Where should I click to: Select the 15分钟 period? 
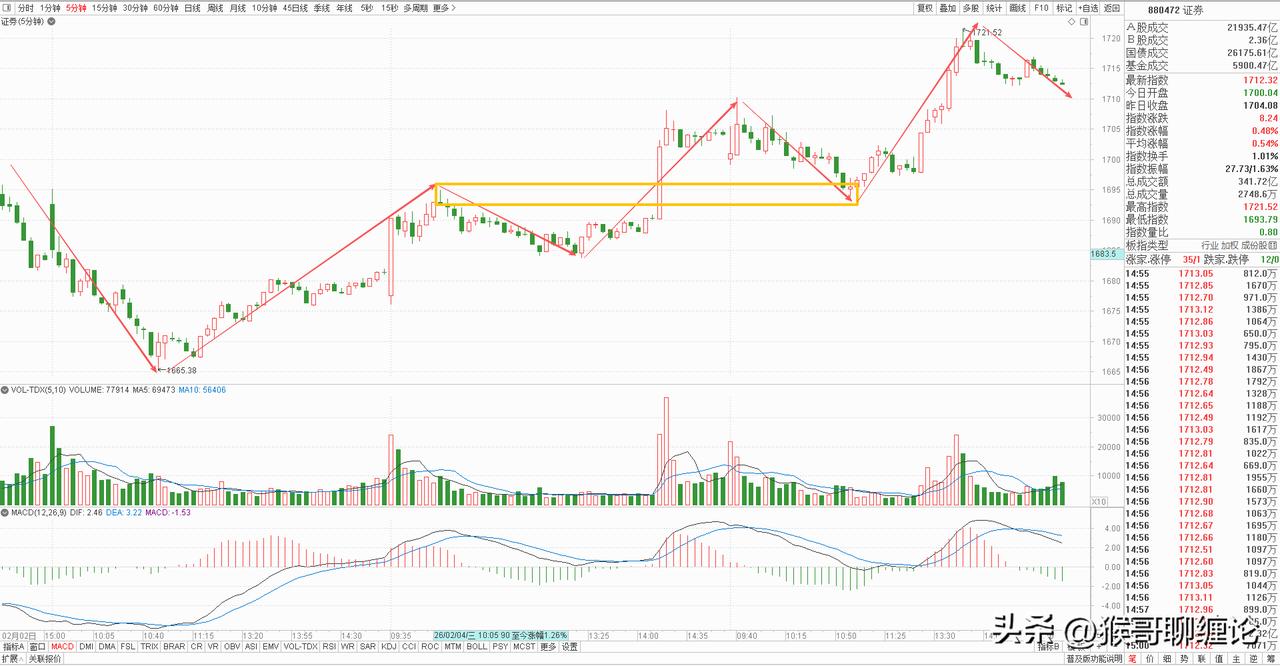104,7
